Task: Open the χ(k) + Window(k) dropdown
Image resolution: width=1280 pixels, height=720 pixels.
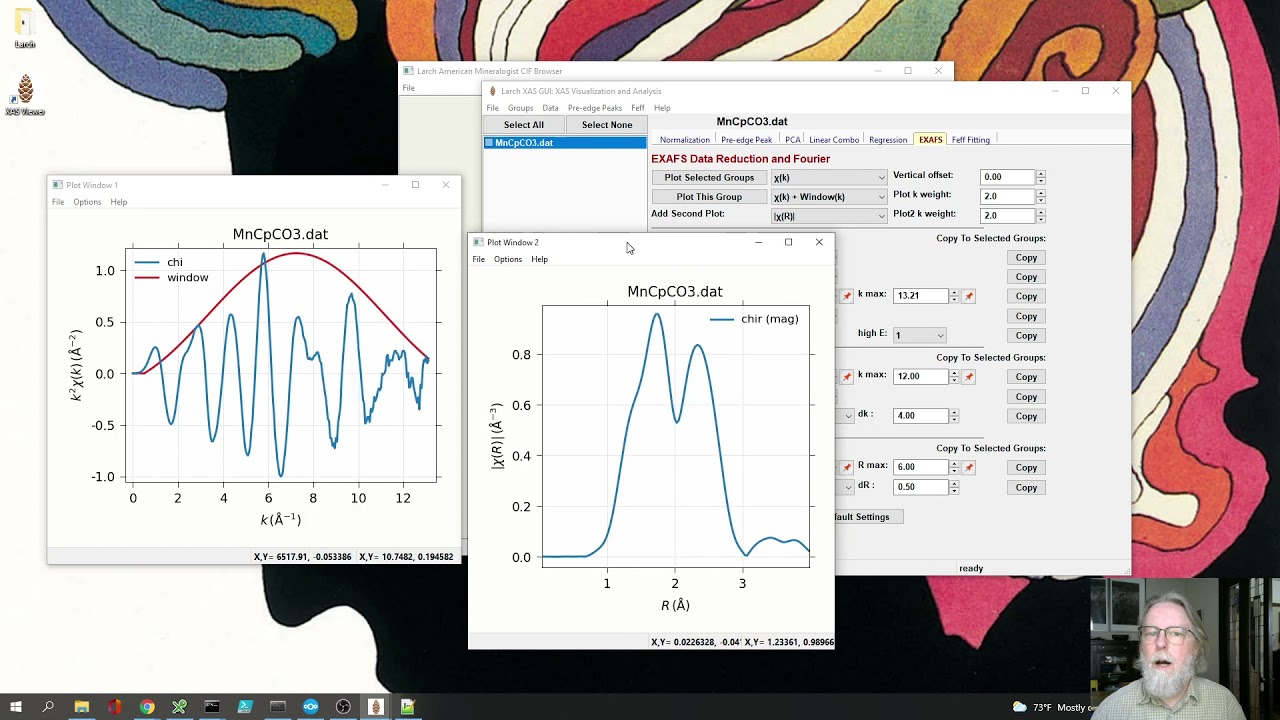Action: (829, 197)
